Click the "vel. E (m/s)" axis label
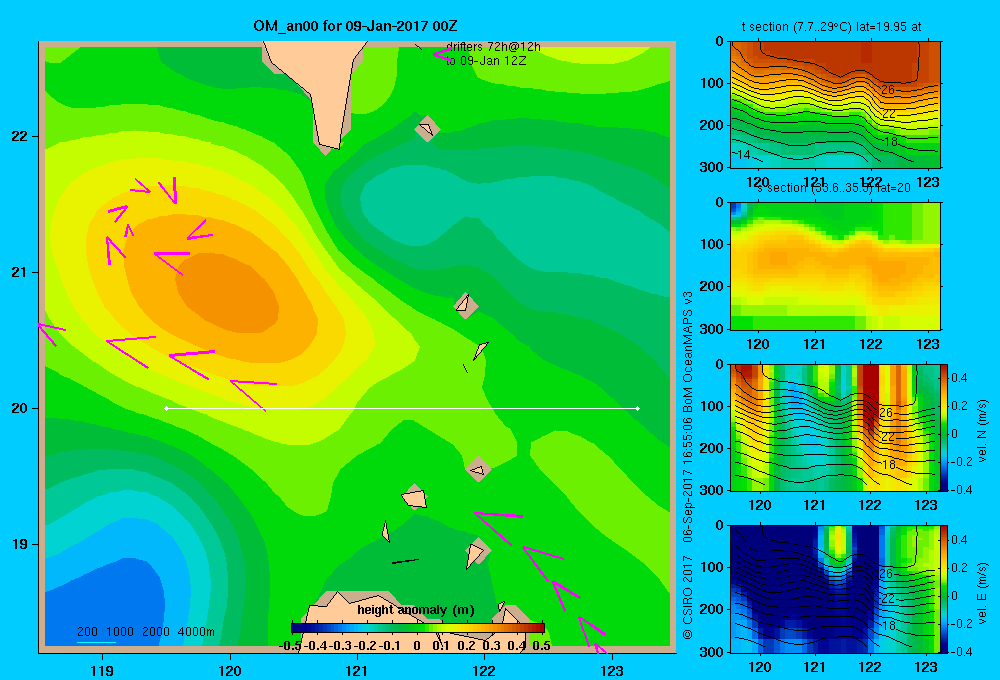 pyautogui.click(x=982, y=593)
